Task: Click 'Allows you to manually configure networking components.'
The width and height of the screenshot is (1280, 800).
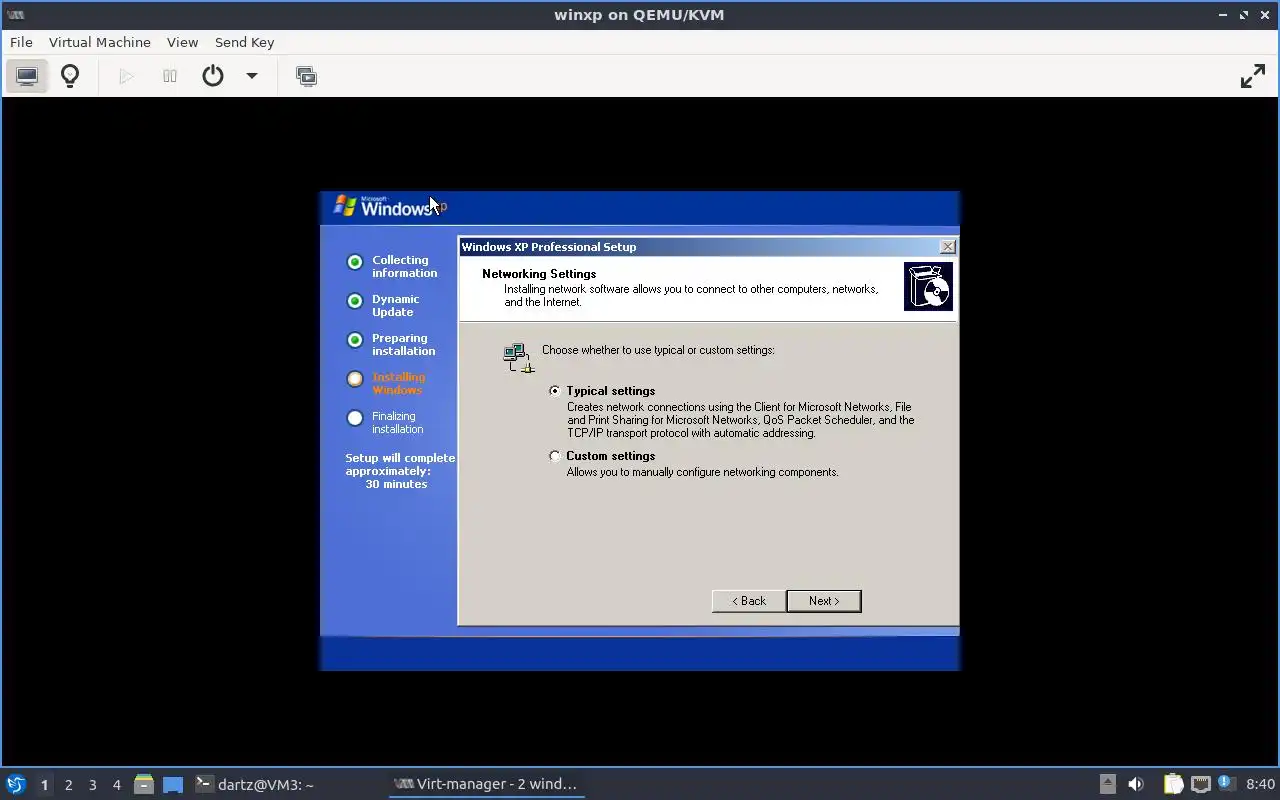Action: tap(702, 472)
